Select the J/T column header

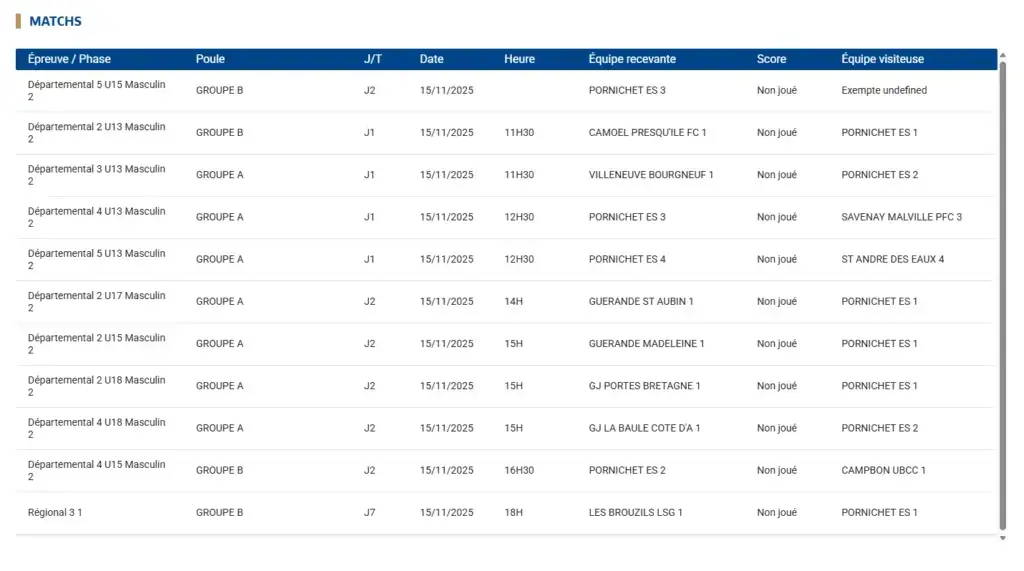(372, 59)
